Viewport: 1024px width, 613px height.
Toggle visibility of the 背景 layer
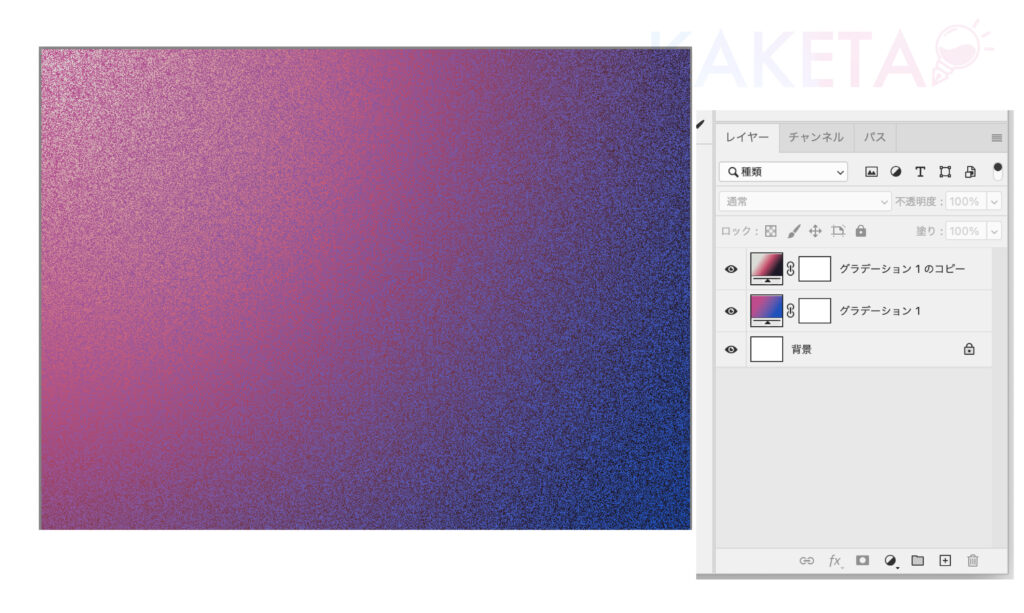731,350
